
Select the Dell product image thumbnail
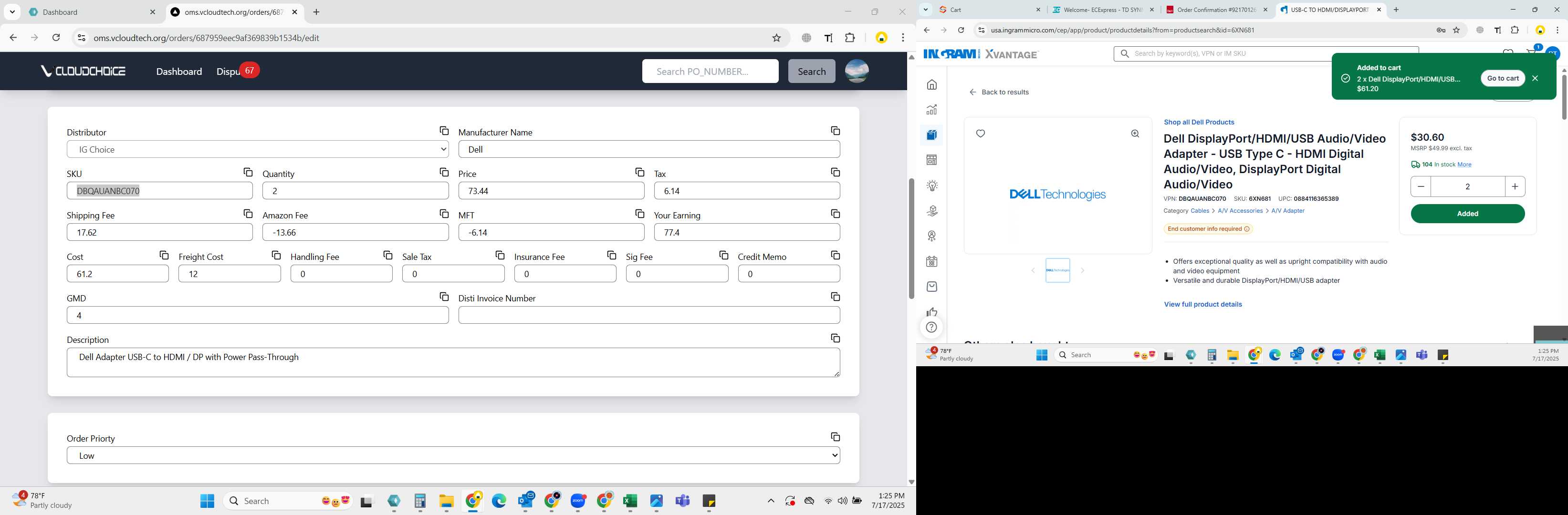pos(1057,270)
